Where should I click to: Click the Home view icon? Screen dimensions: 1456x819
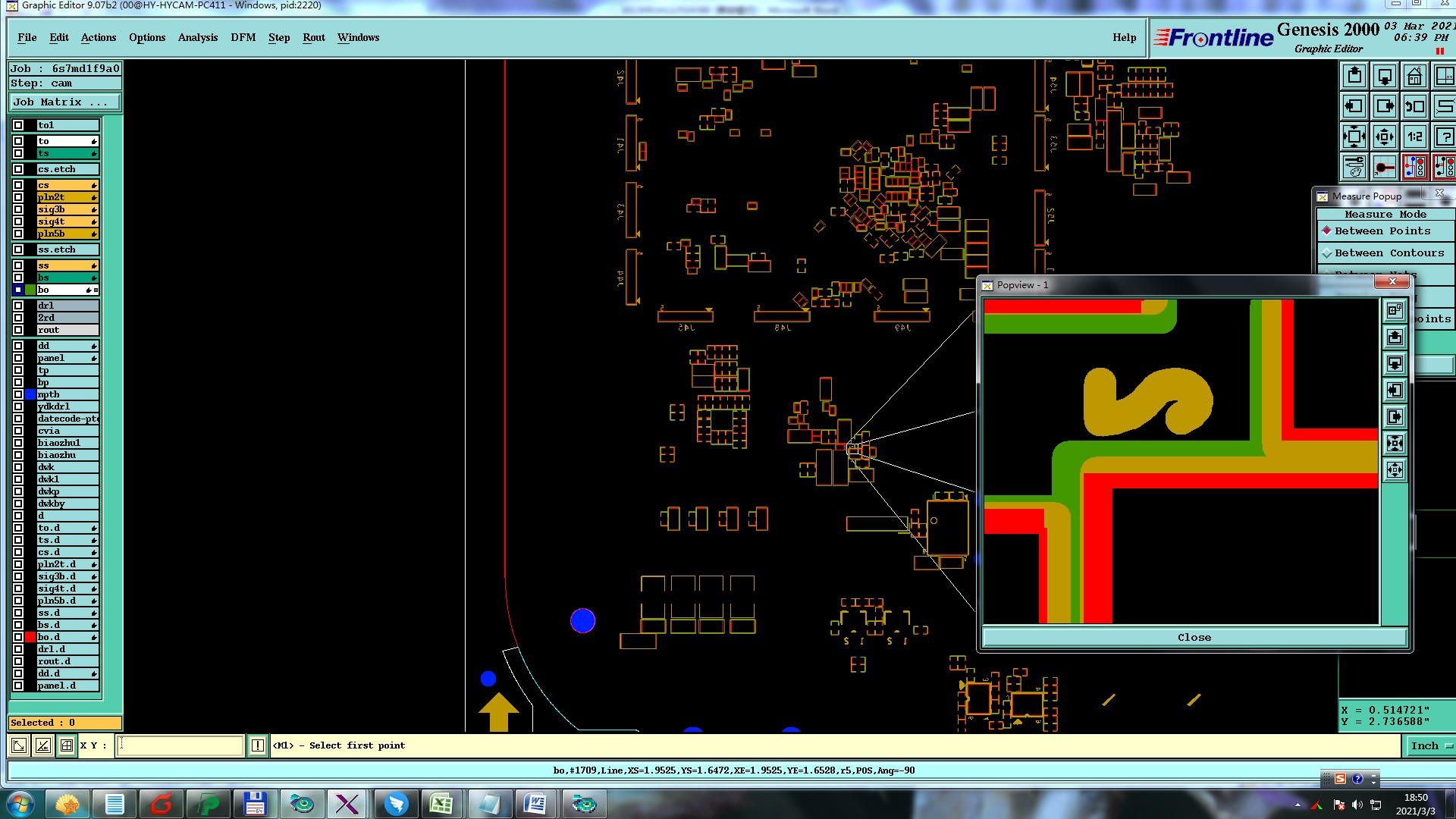tap(1415, 76)
